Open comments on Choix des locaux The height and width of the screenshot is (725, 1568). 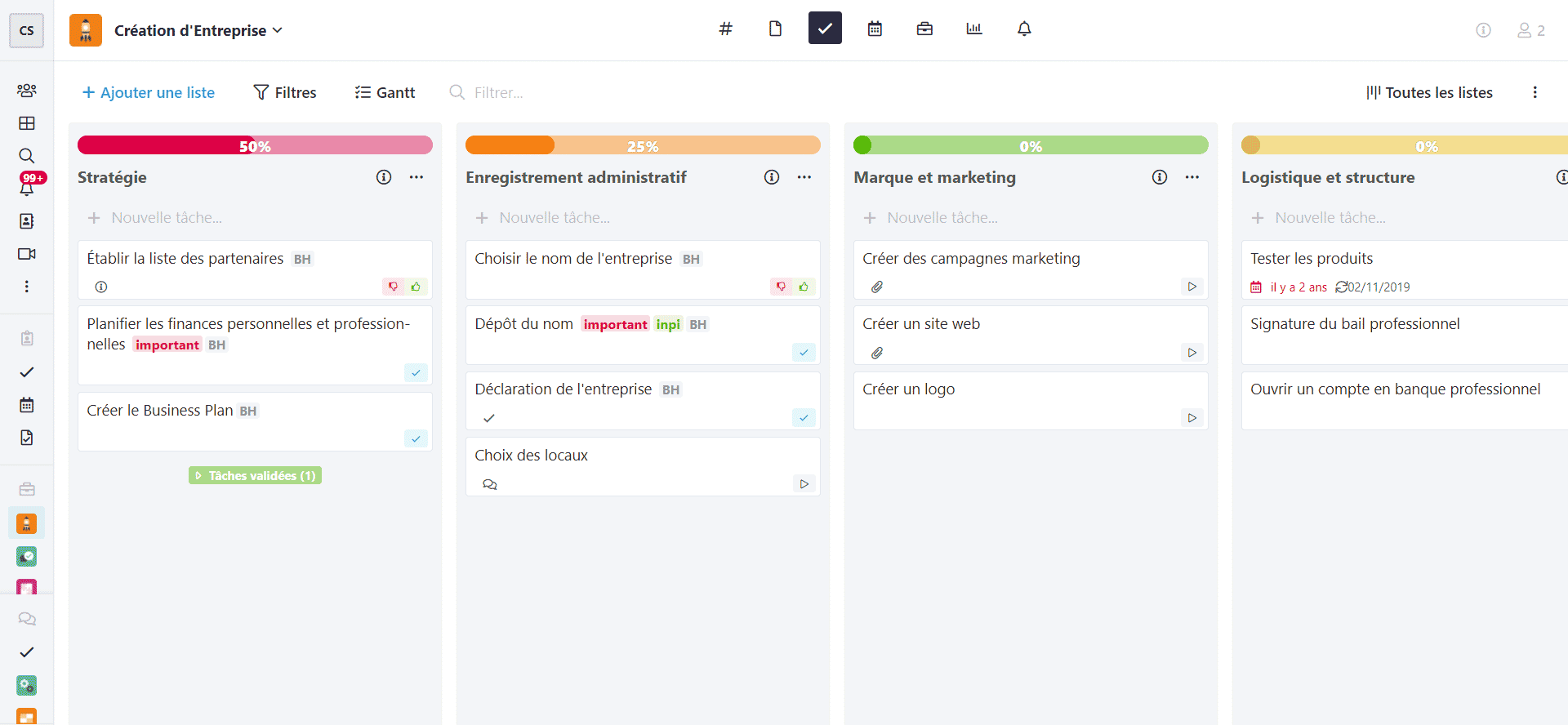(x=489, y=484)
